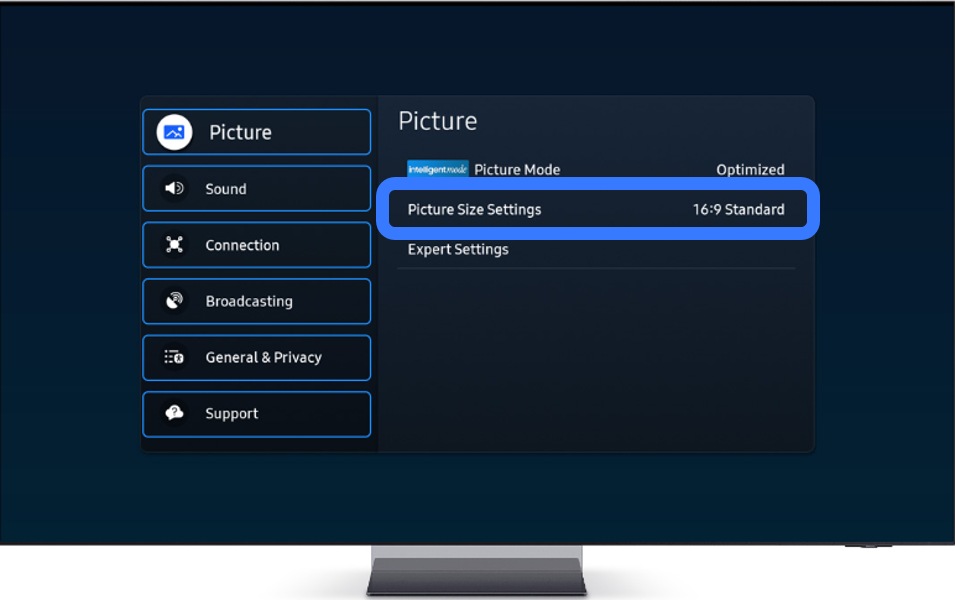Screen dimensions: 955x600
Task: Click the Intelligent Mode badge
Action: [437, 169]
